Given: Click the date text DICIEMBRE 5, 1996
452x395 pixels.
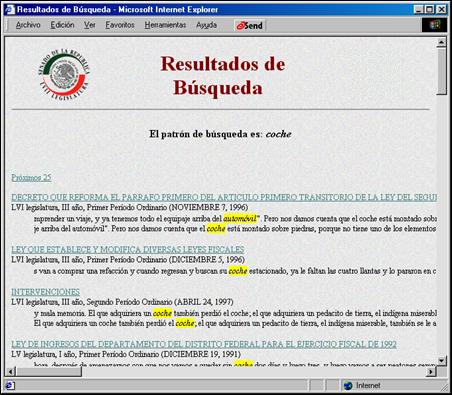Looking at the screenshot, I should click(x=207, y=260).
